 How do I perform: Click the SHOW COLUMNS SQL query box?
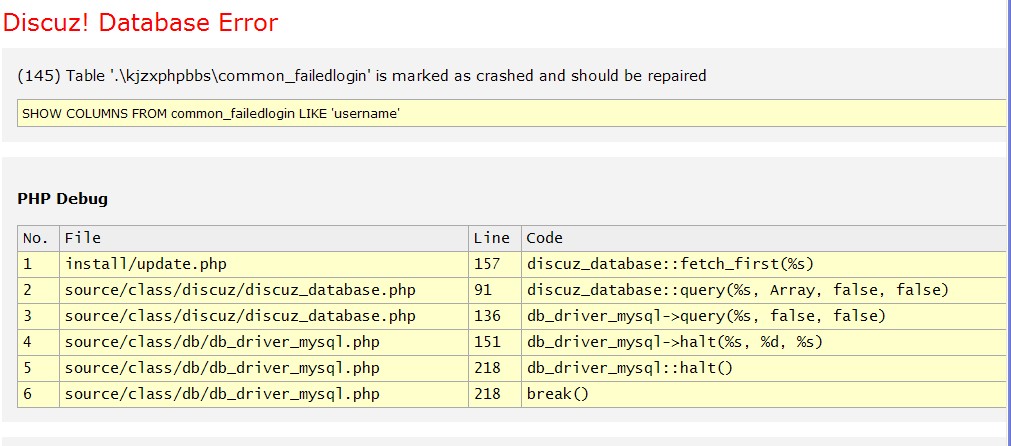point(511,113)
